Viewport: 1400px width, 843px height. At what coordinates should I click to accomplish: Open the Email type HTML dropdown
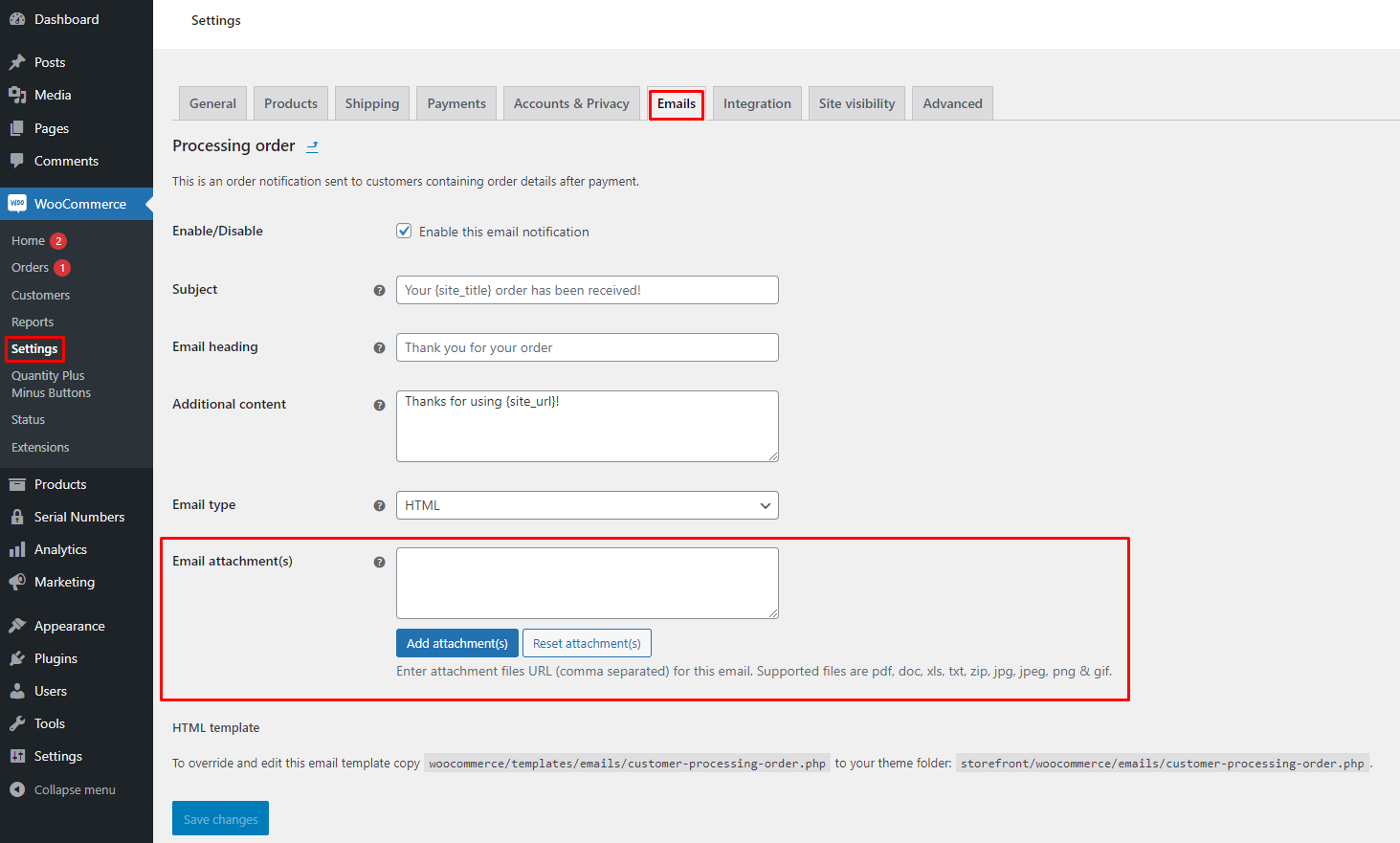[588, 505]
